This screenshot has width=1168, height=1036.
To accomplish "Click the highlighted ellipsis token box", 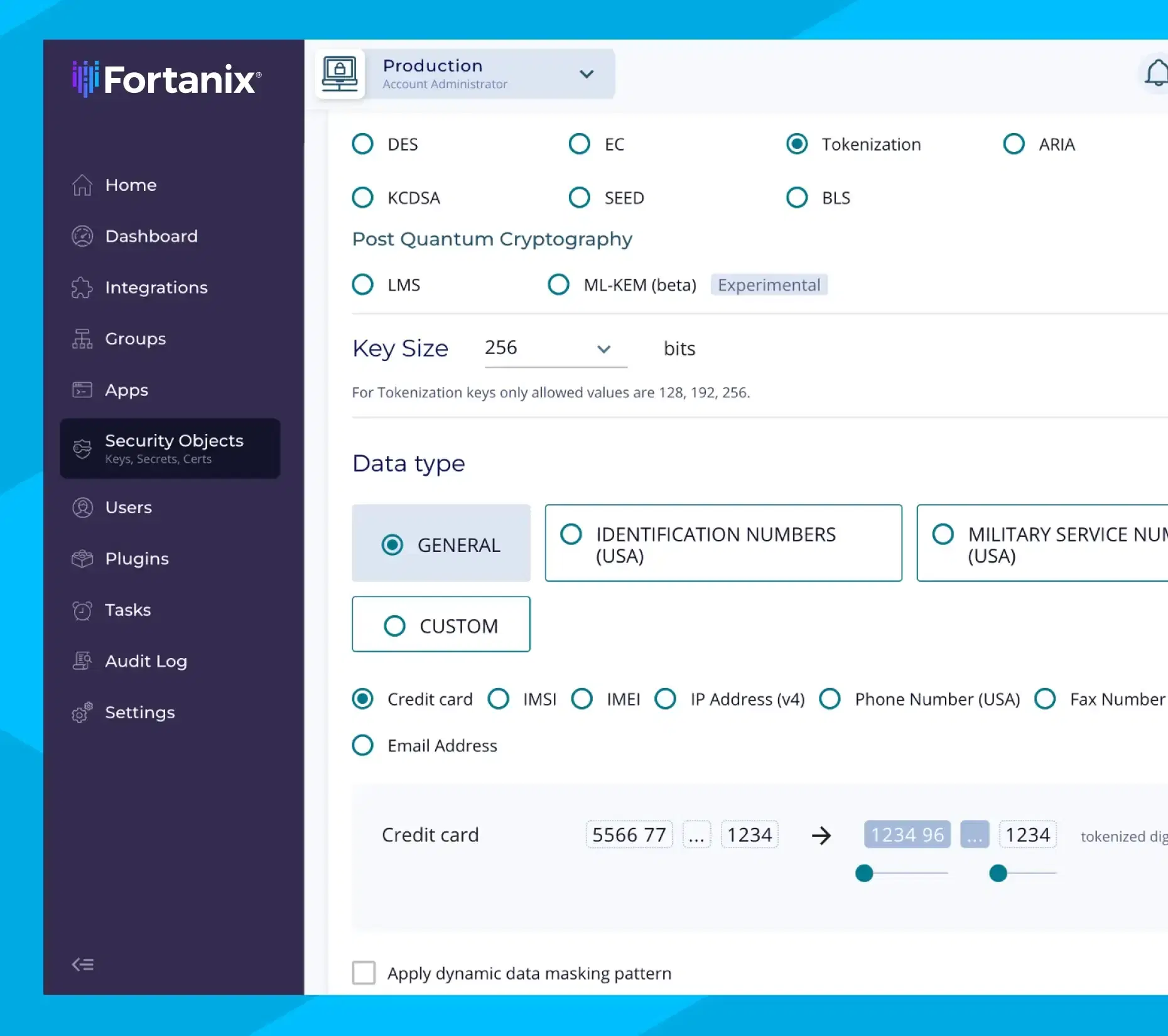I will 975,834.
